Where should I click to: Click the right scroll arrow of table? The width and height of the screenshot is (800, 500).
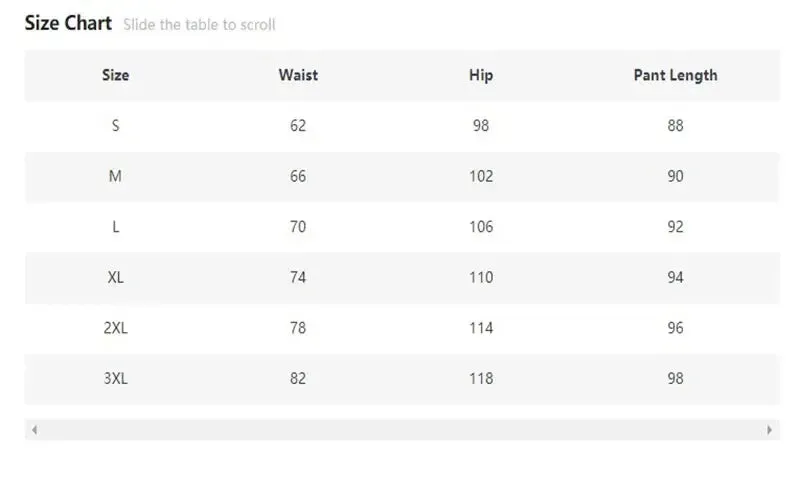coord(769,430)
